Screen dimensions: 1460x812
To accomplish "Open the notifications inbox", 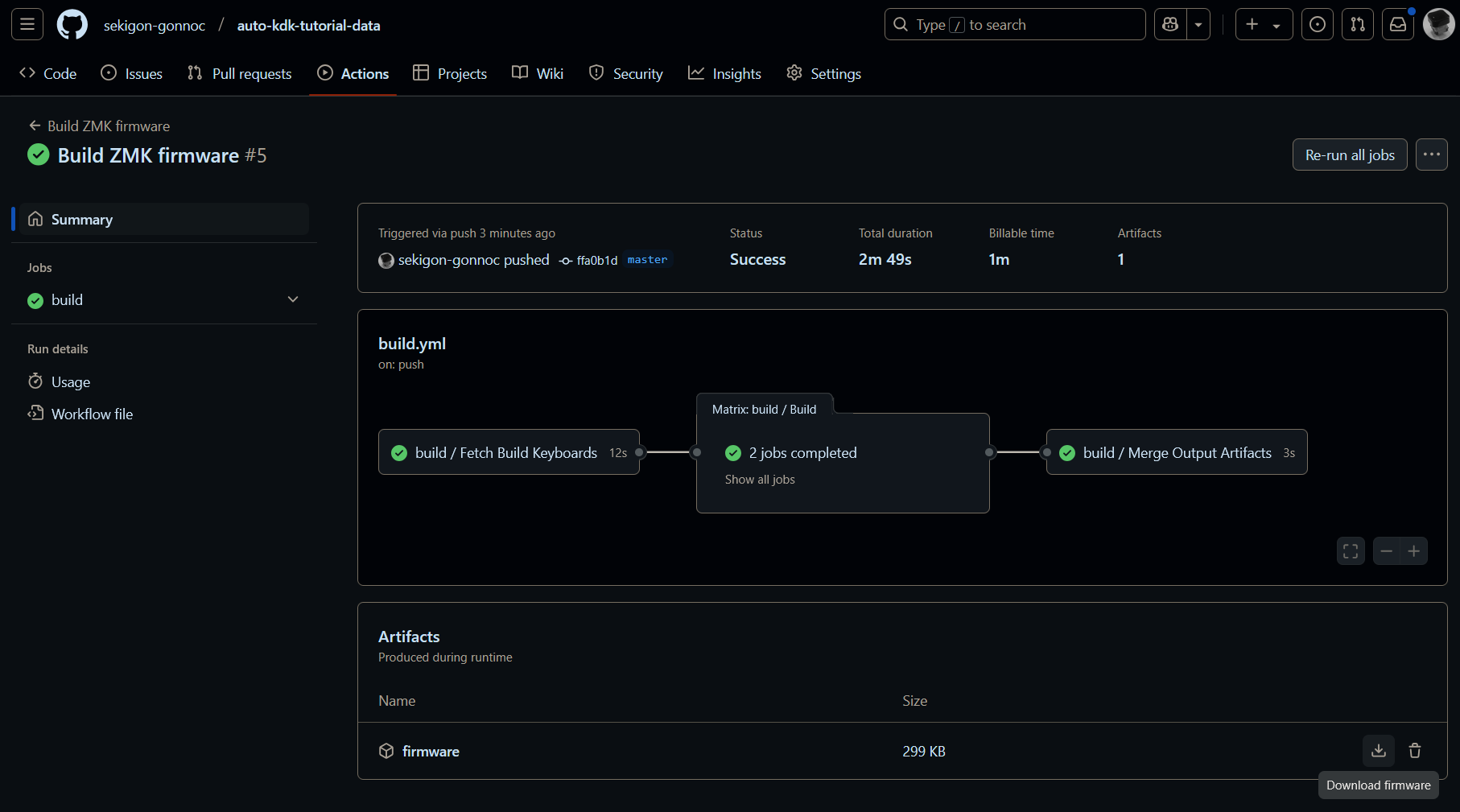I will [x=1398, y=25].
